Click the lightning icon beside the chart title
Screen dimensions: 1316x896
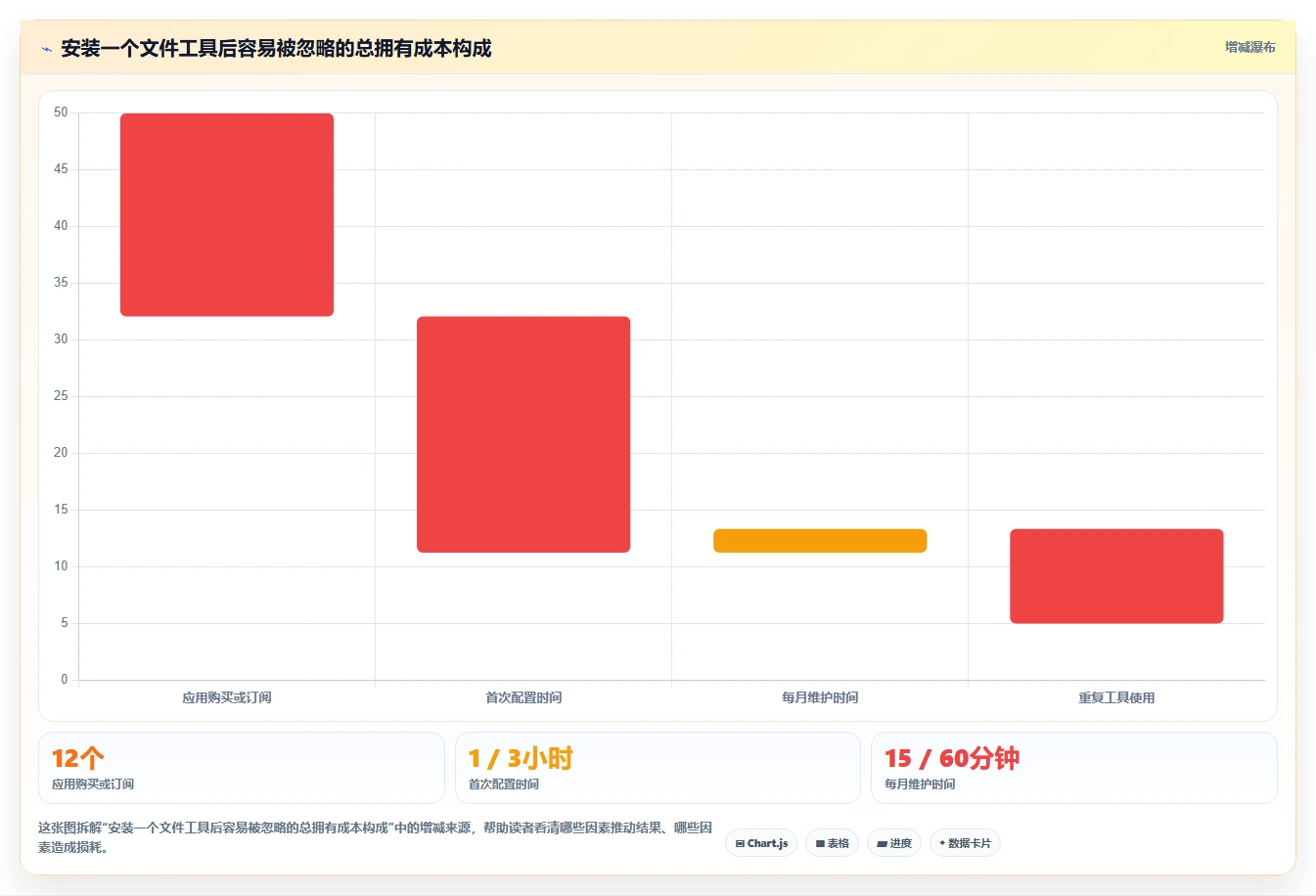click(46, 49)
